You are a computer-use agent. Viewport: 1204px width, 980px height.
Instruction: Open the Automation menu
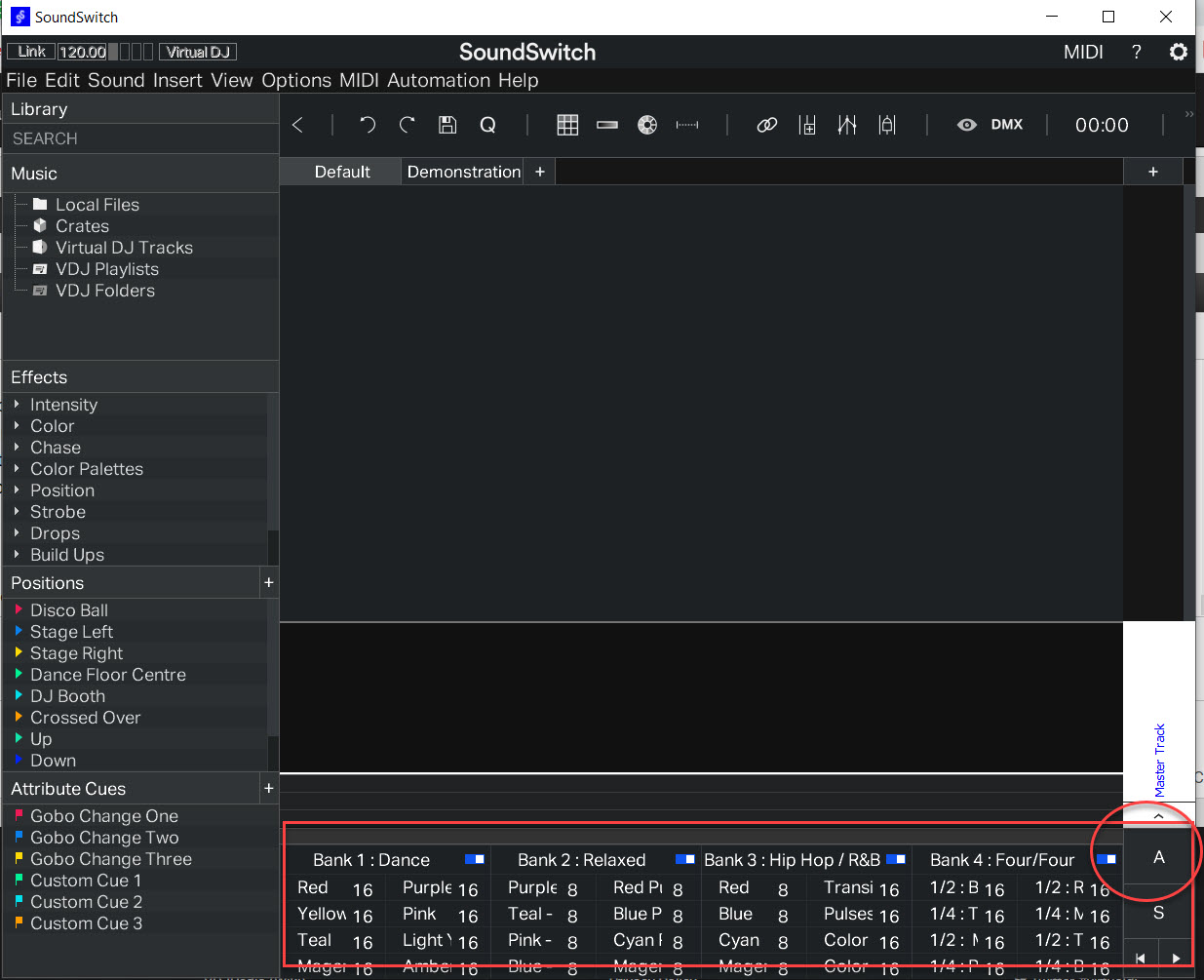(439, 80)
